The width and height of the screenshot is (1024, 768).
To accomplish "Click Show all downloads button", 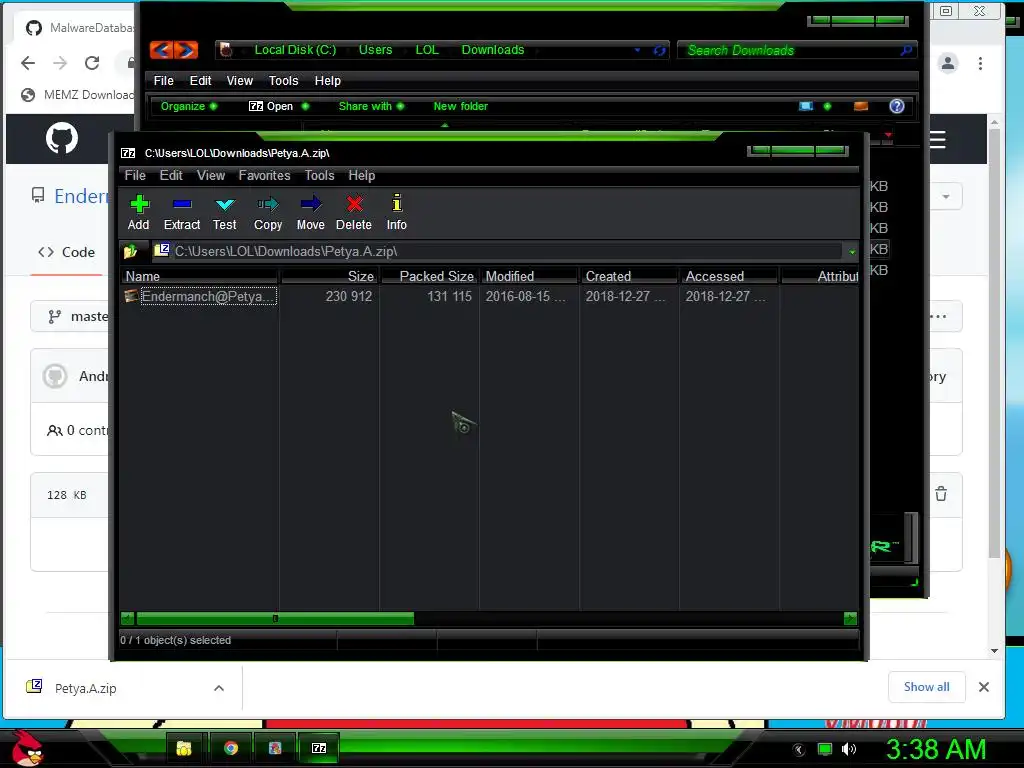I will click(927, 686).
